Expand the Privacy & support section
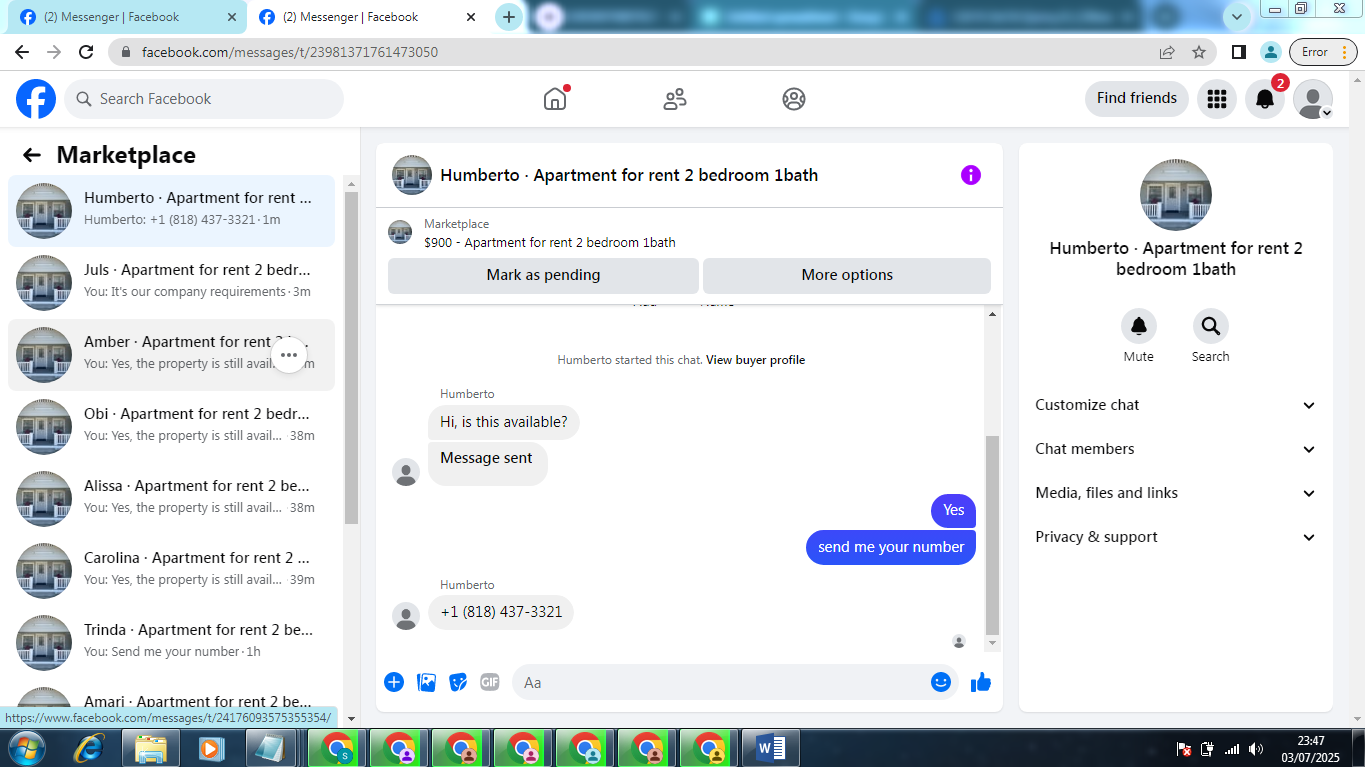Screen dimensions: 1365x767 coord(1176,537)
